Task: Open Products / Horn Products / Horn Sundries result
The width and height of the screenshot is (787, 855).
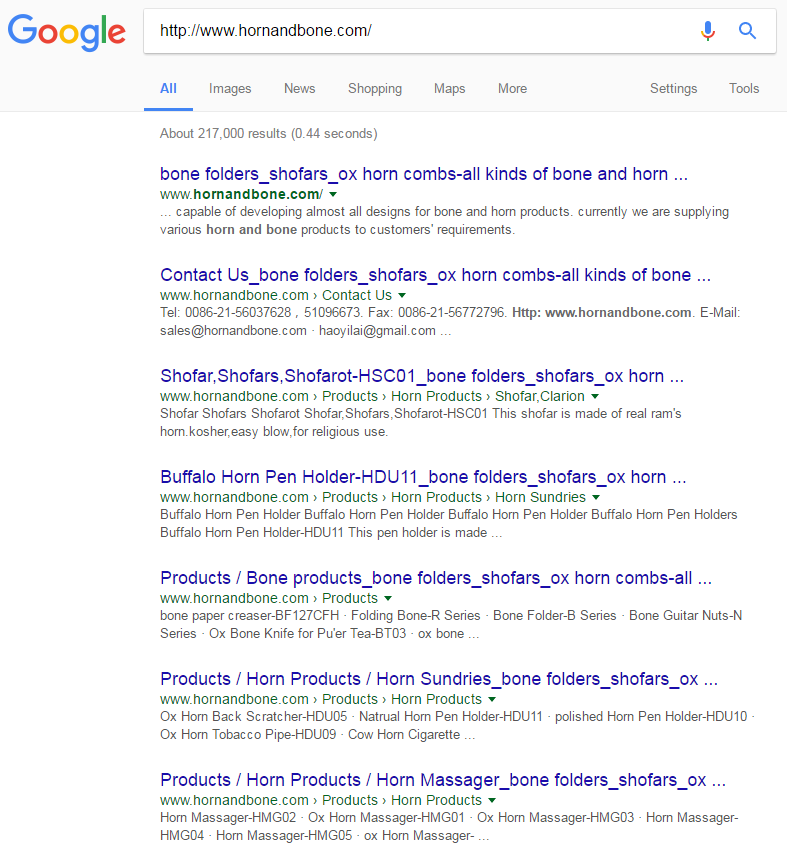Action: [x=438, y=678]
